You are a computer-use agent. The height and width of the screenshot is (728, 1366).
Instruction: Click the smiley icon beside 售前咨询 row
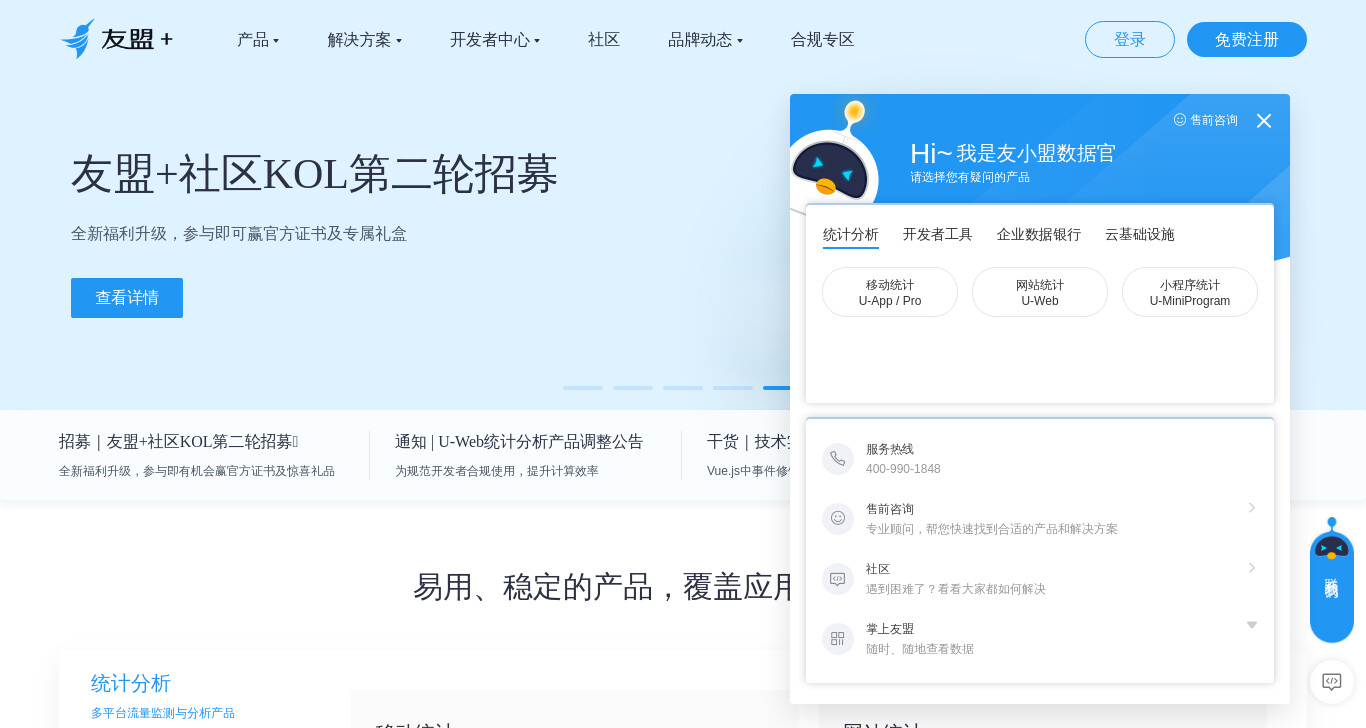point(838,519)
